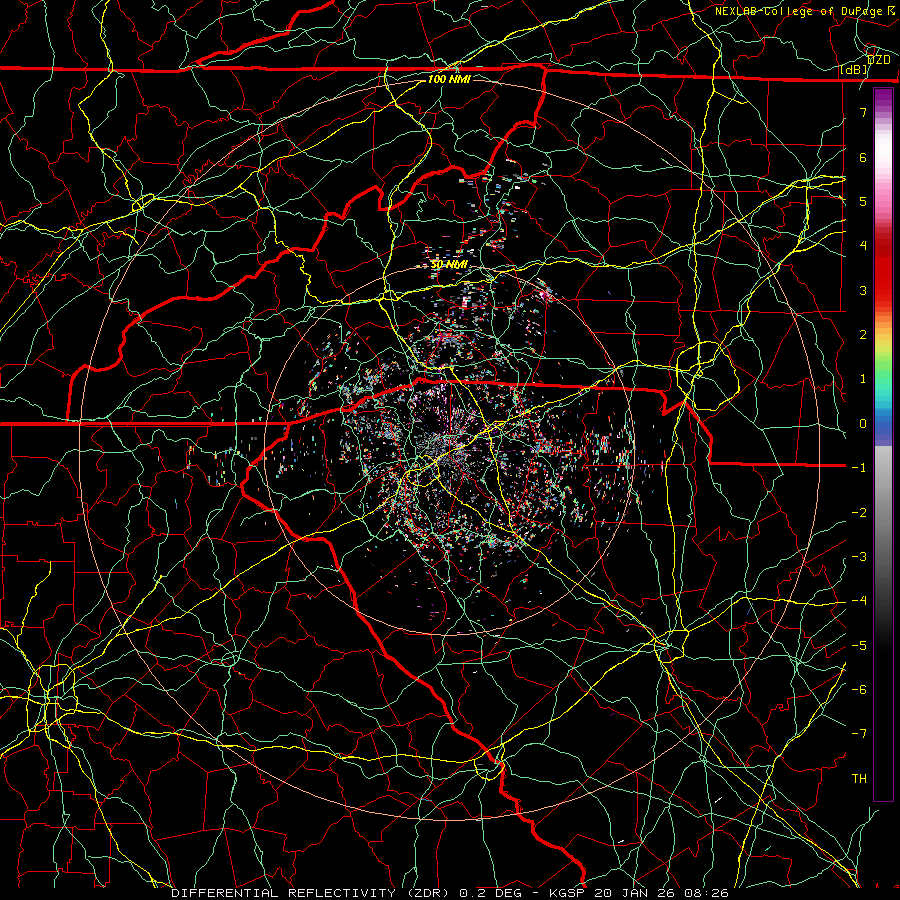
Task: Click the 7 value on the color scale
Action: (x=863, y=112)
